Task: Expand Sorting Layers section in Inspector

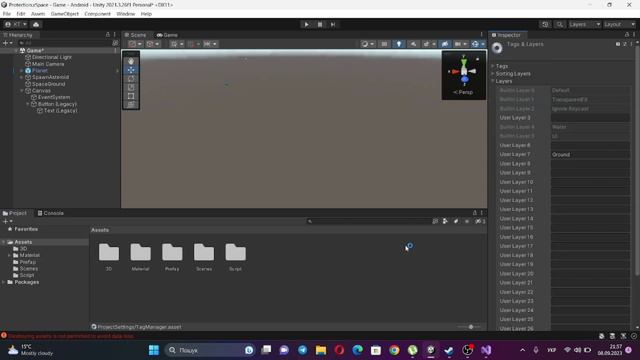Action: point(493,74)
